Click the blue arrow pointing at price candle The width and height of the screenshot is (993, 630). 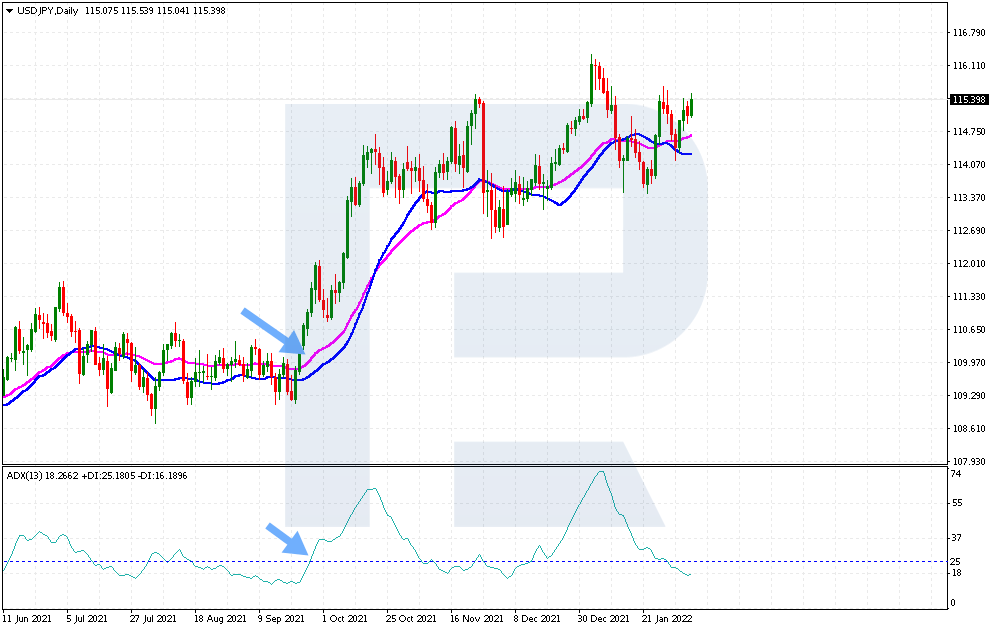[x=274, y=332]
